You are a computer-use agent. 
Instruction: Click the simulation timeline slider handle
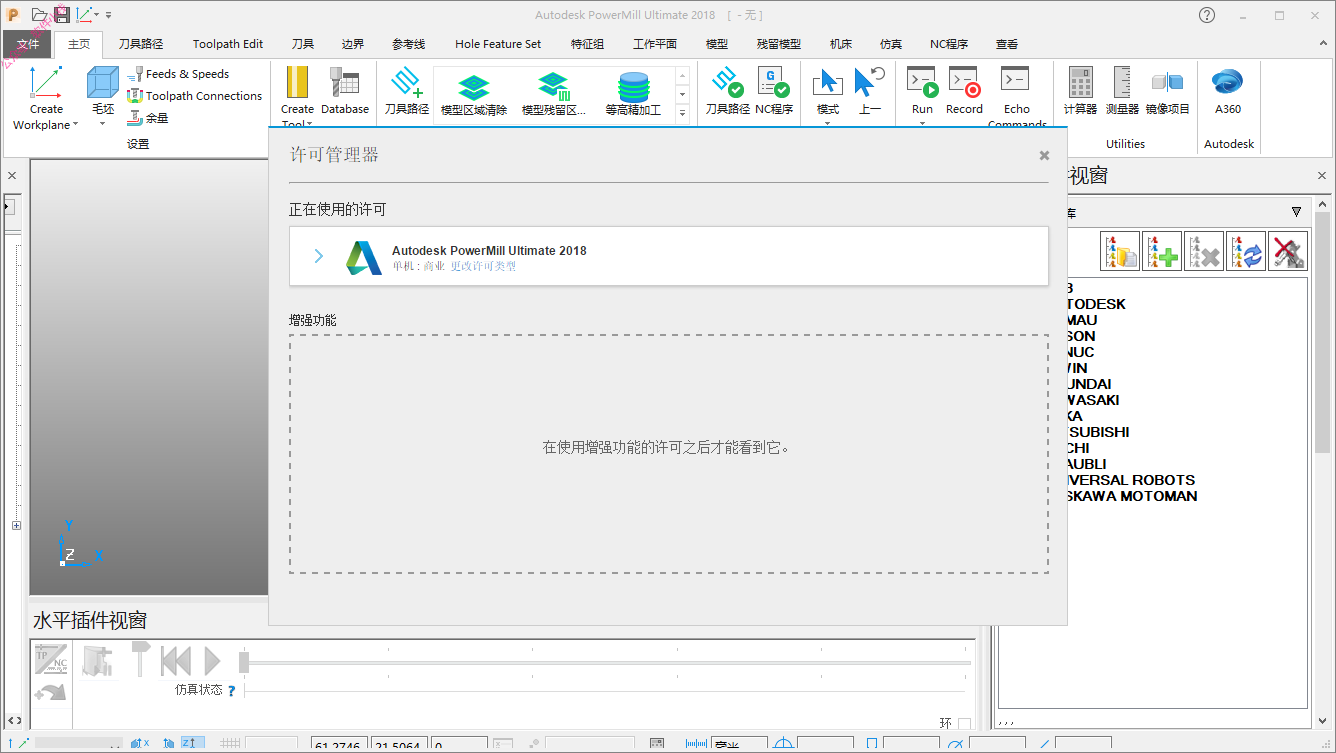tap(243, 662)
